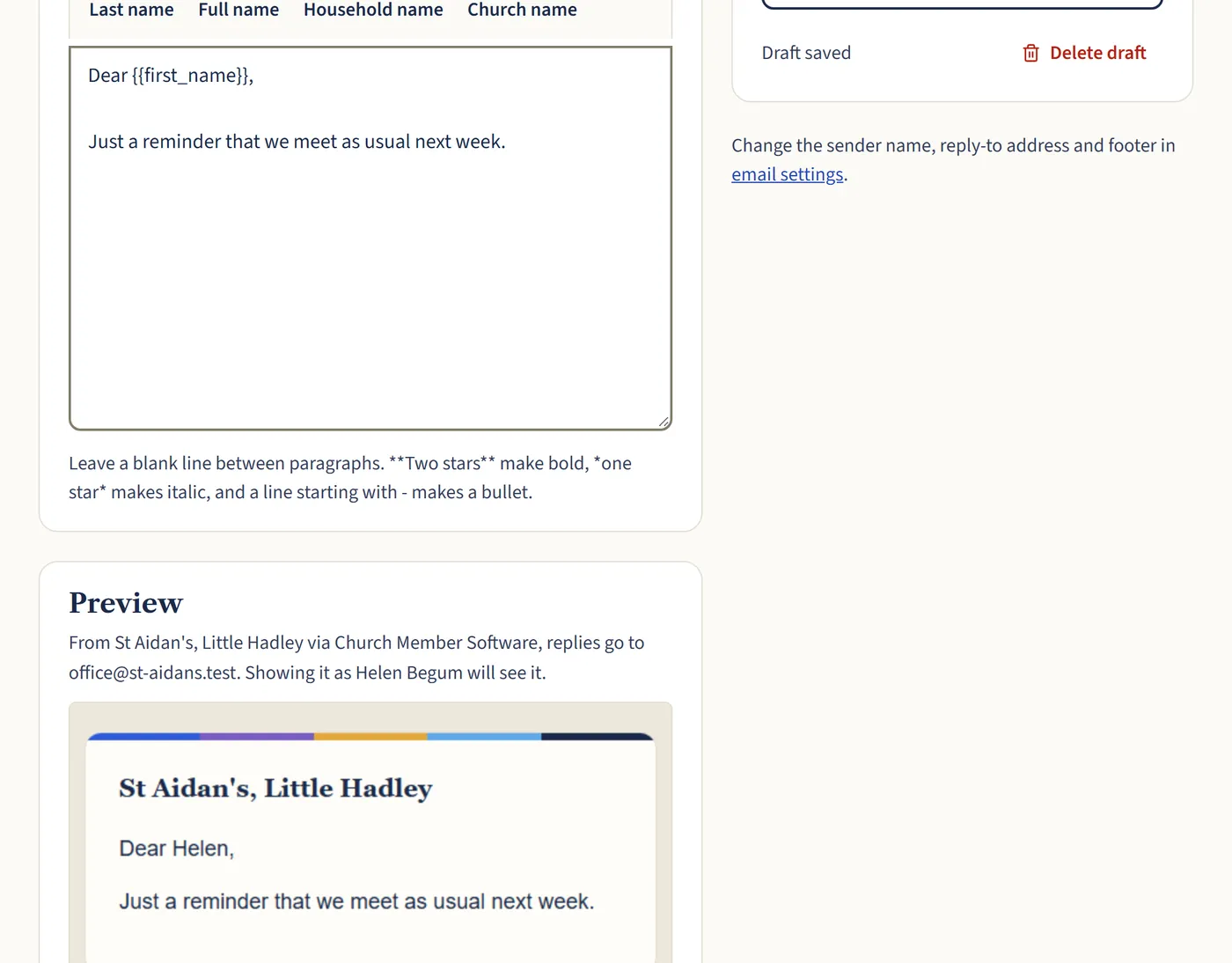This screenshot has height=963, width=1232.
Task: Insert the Last name placeholder
Action: coord(131,10)
